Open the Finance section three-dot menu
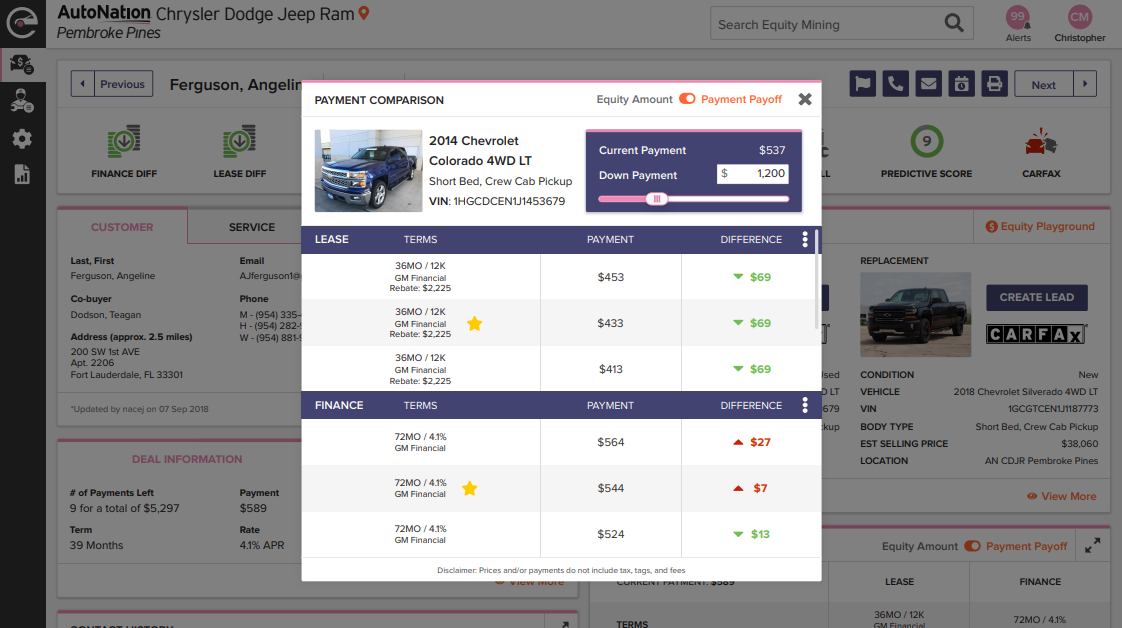The width and height of the screenshot is (1122, 628). pos(805,405)
